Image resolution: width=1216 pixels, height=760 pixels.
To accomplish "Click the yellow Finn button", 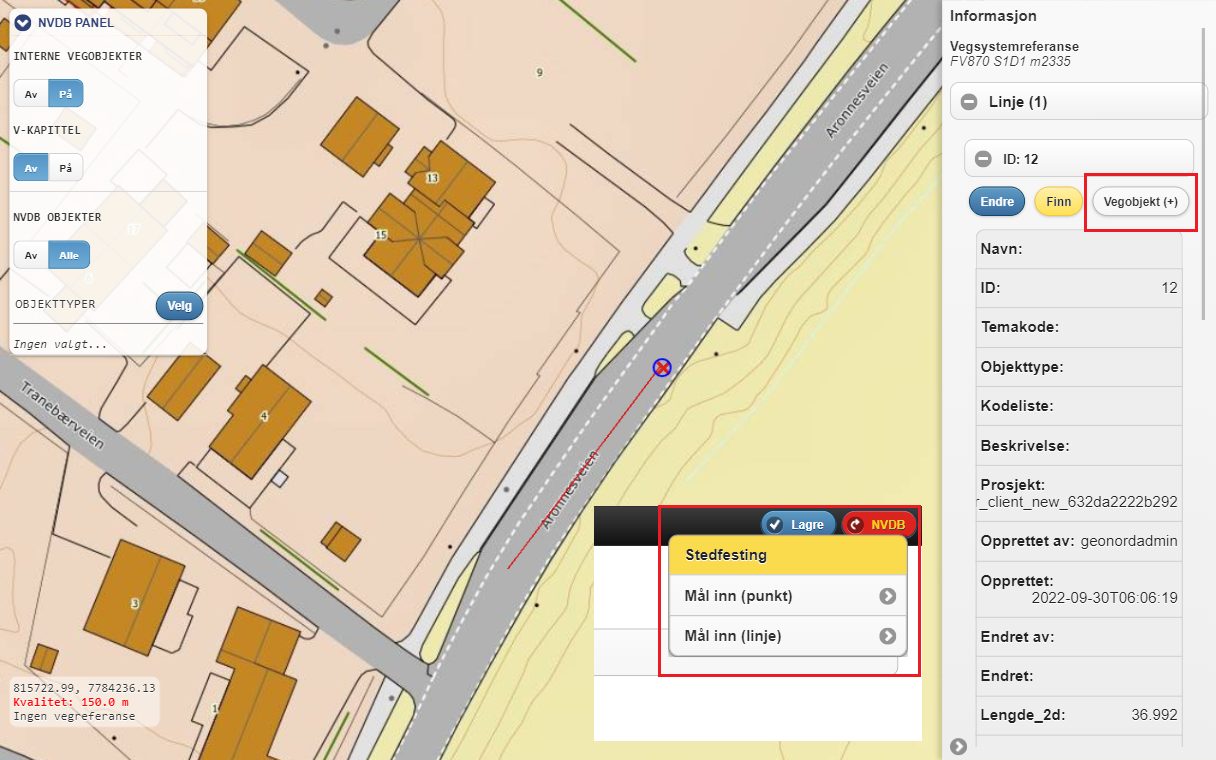I will [1059, 202].
